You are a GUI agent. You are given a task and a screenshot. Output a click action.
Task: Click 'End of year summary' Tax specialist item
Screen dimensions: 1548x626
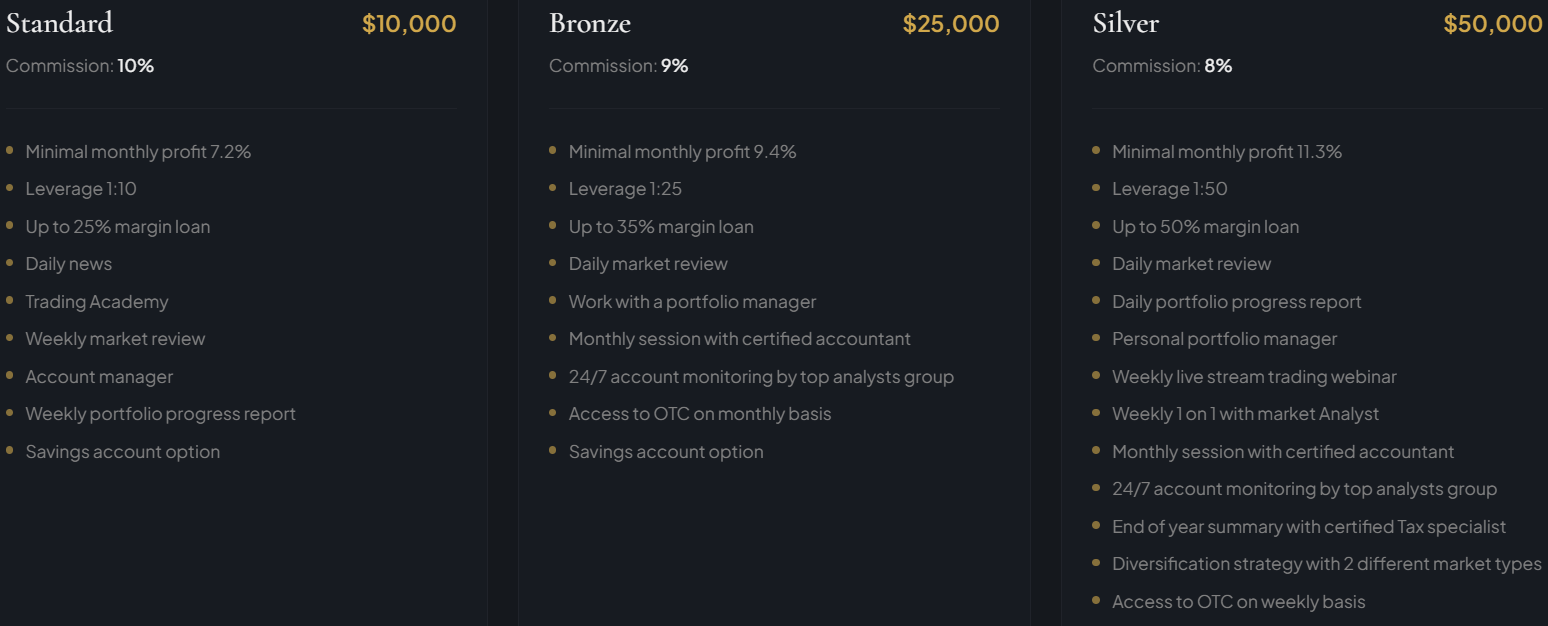pyautogui.click(x=1308, y=527)
